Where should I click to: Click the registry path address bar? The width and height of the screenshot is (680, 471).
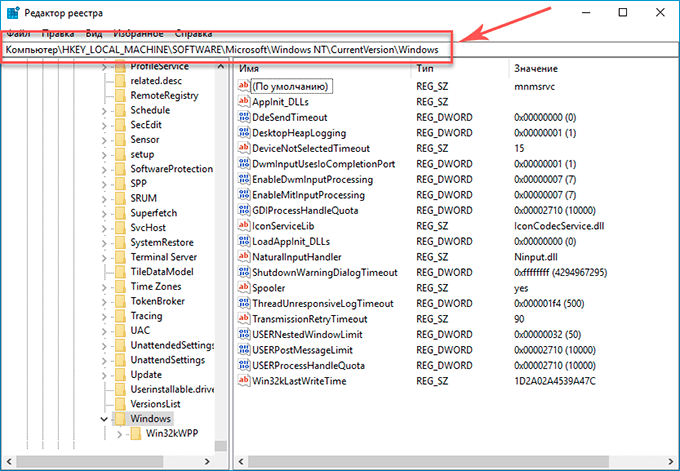point(340,50)
